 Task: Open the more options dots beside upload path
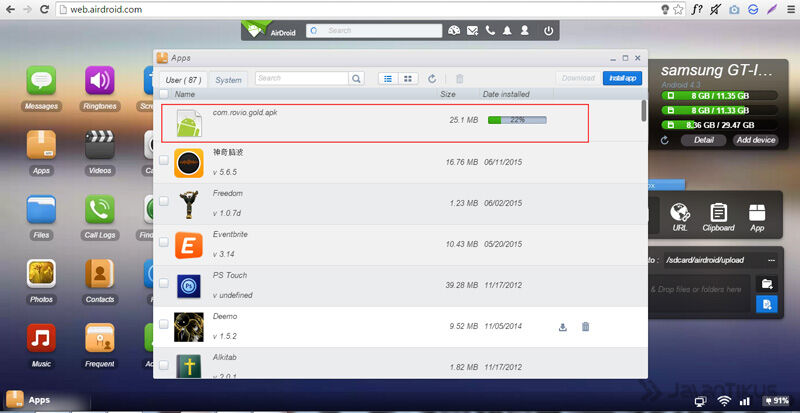[771, 260]
